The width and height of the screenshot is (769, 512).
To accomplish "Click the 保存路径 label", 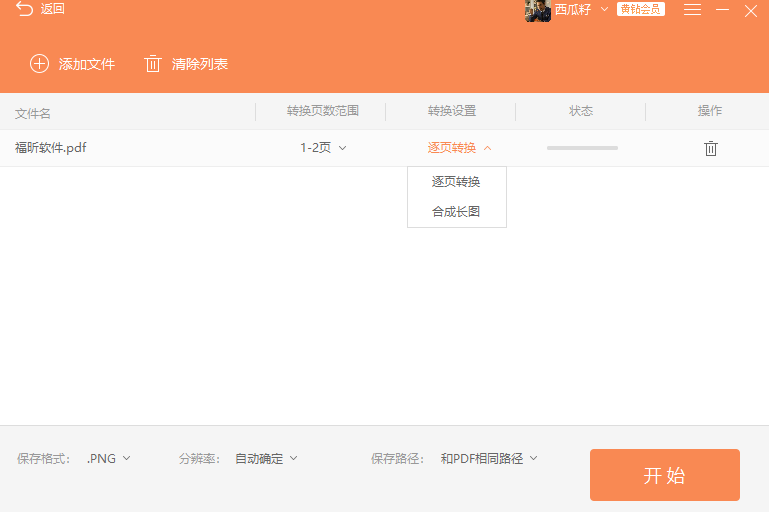I will [x=397, y=459].
